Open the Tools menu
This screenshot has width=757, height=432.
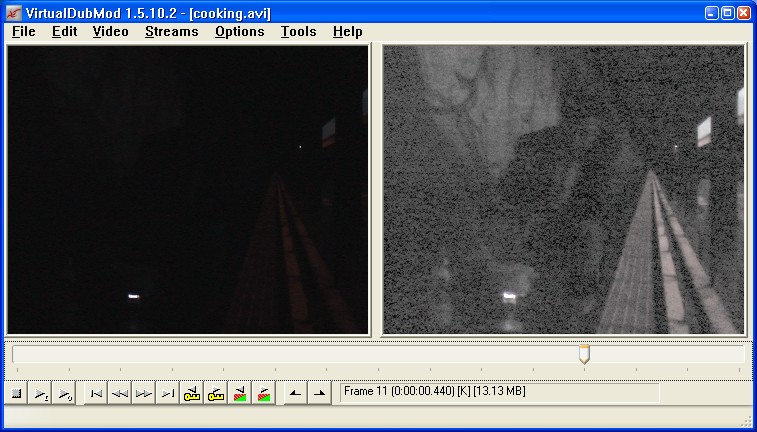(298, 32)
